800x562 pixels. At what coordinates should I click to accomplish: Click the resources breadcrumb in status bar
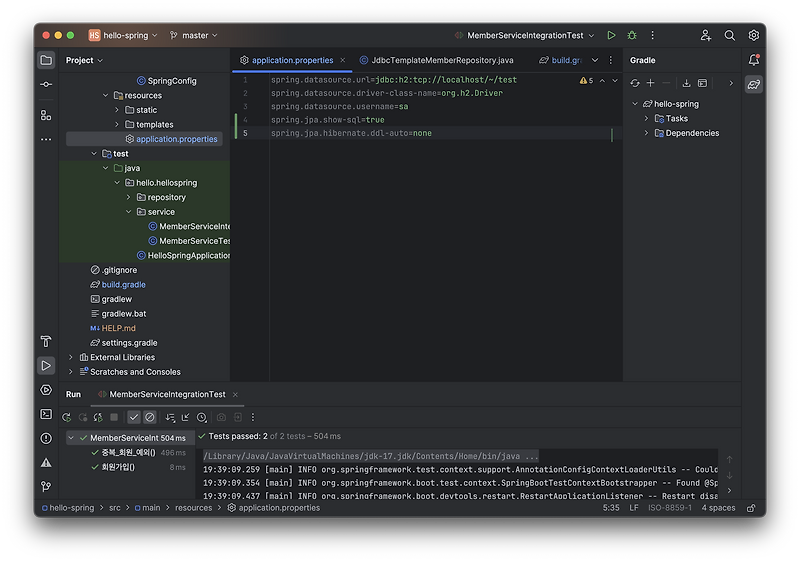(193, 508)
